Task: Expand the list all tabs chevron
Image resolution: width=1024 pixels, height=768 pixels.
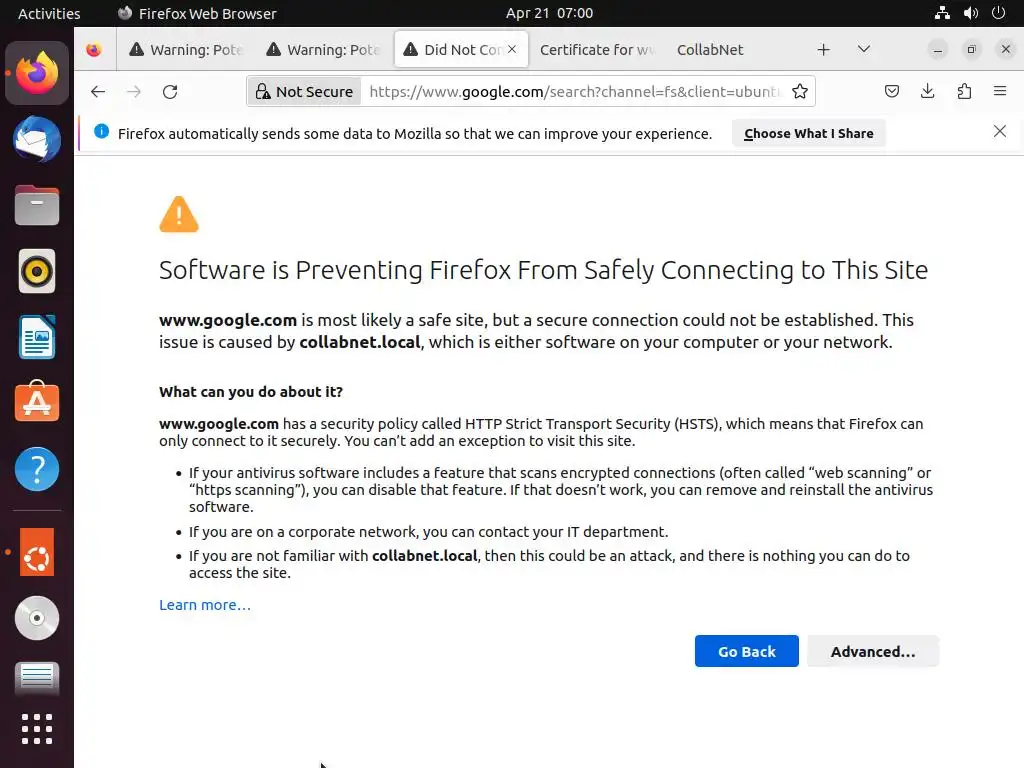Action: click(864, 49)
